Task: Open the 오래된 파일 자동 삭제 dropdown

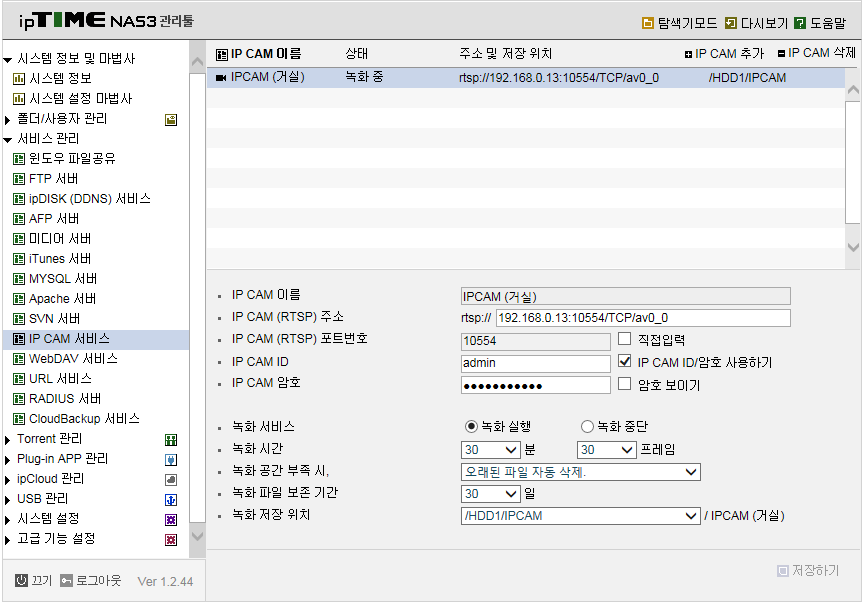Action: point(581,472)
